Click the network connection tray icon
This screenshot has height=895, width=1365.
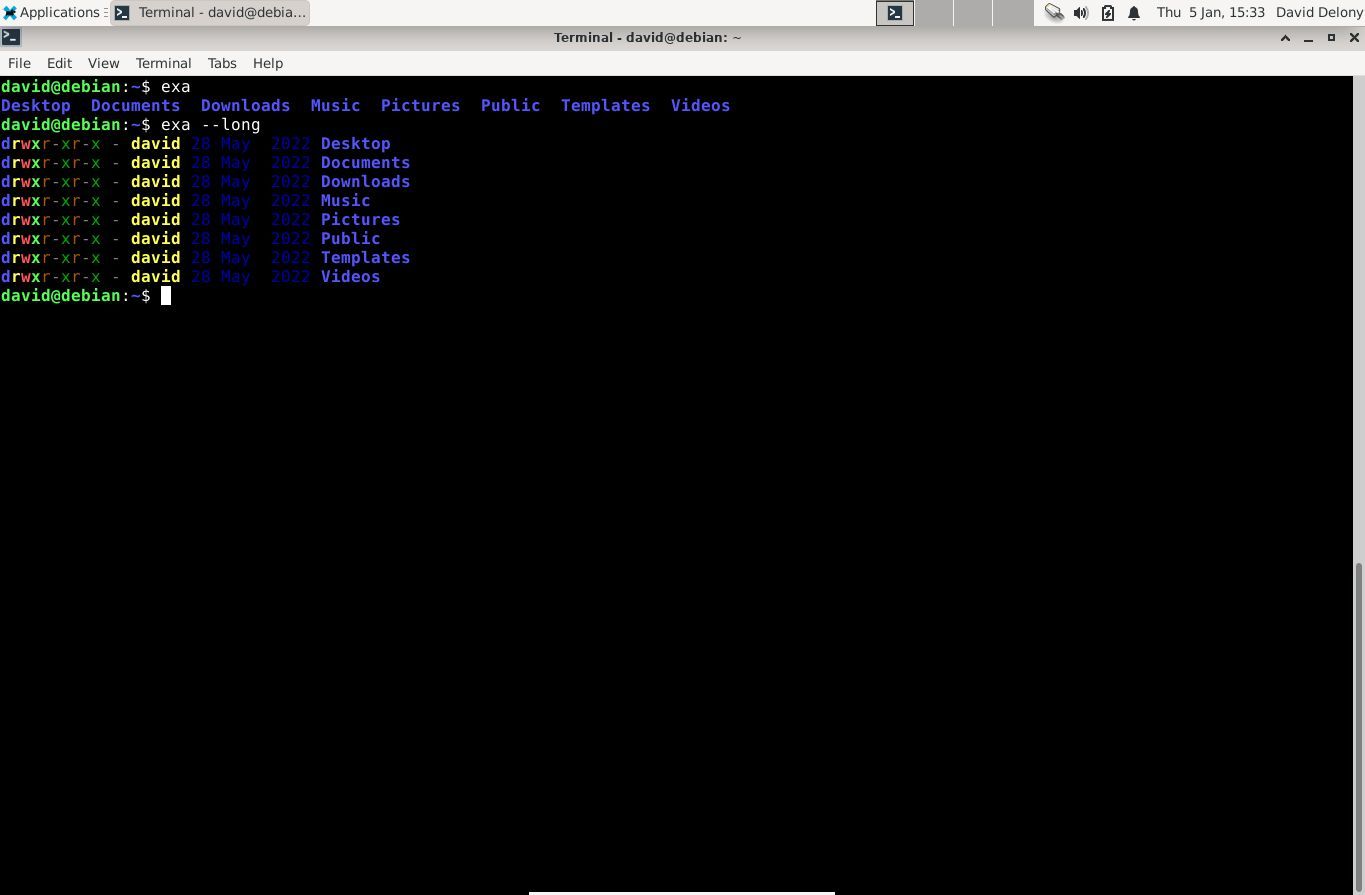point(1054,13)
